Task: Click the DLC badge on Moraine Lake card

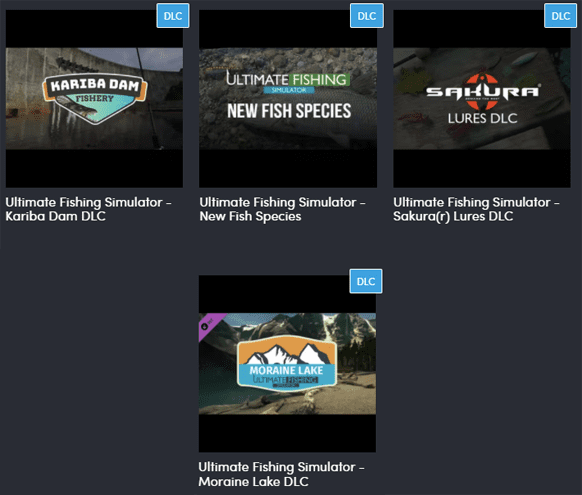Action: (x=366, y=281)
